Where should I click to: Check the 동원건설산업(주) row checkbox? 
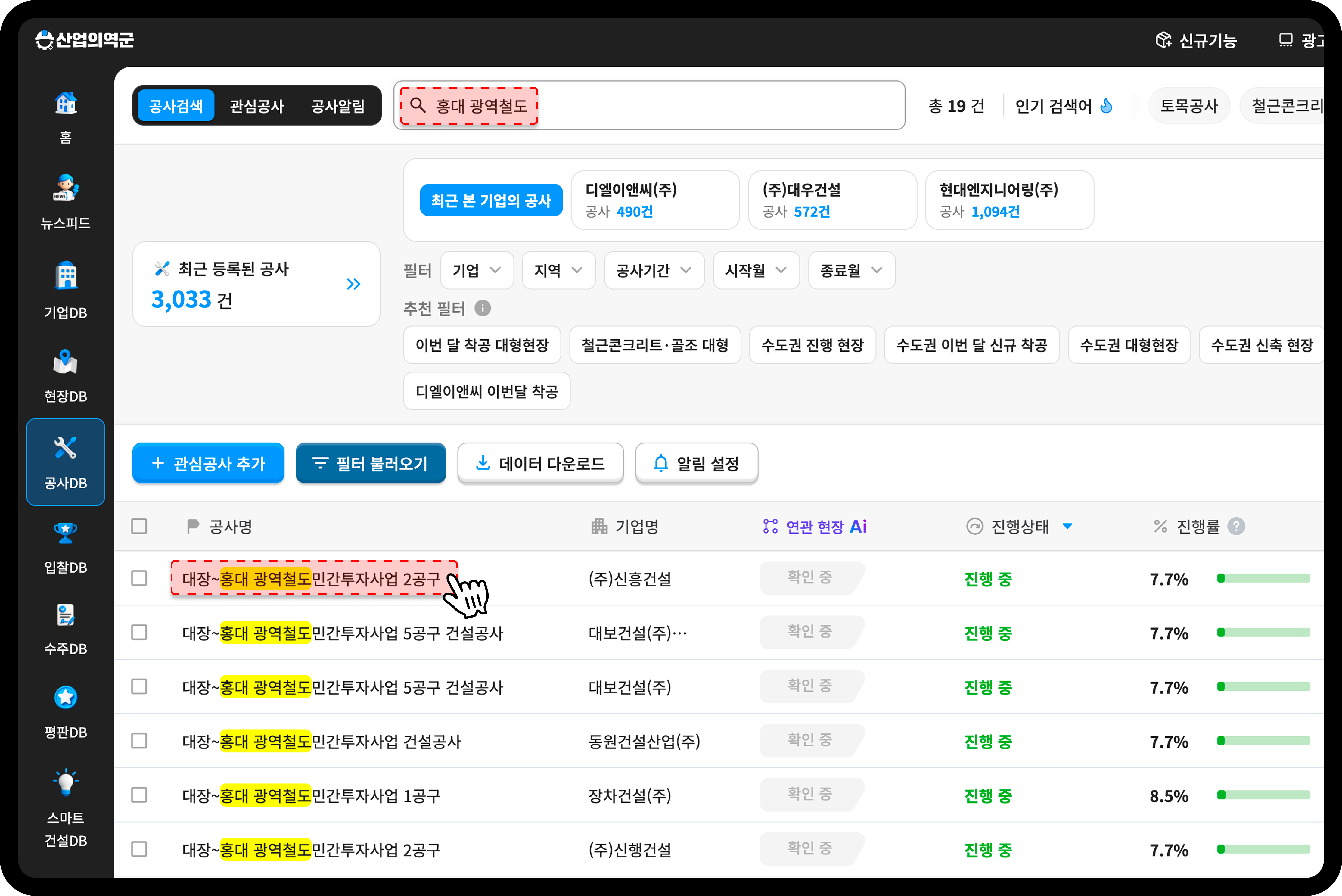(139, 741)
